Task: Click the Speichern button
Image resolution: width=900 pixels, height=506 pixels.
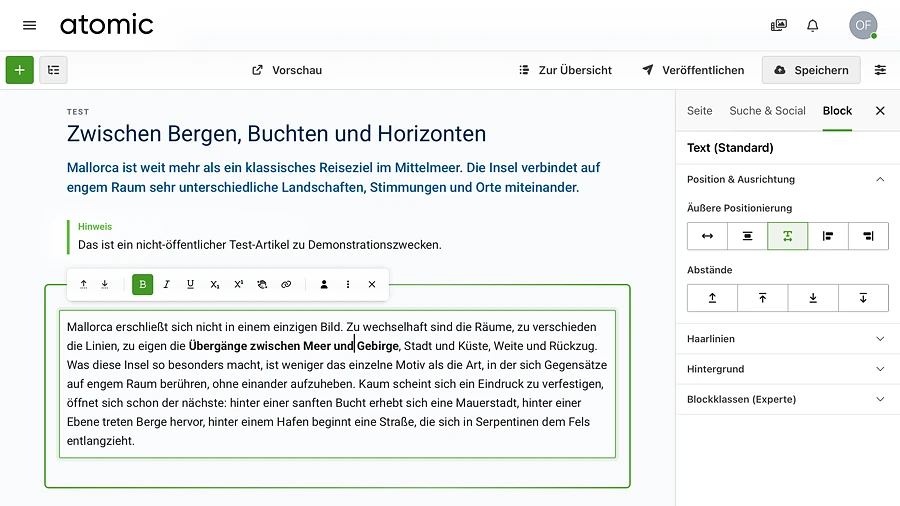Action: (x=810, y=70)
